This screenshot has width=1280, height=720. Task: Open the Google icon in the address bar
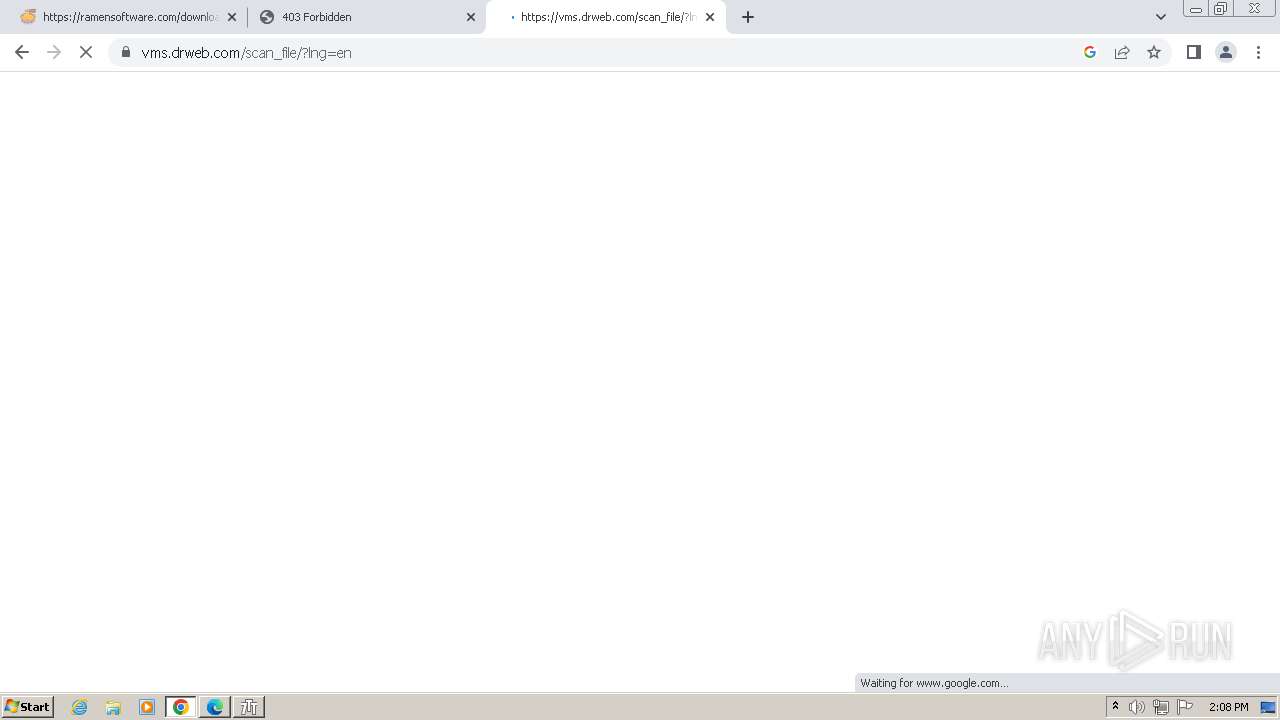[1090, 52]
